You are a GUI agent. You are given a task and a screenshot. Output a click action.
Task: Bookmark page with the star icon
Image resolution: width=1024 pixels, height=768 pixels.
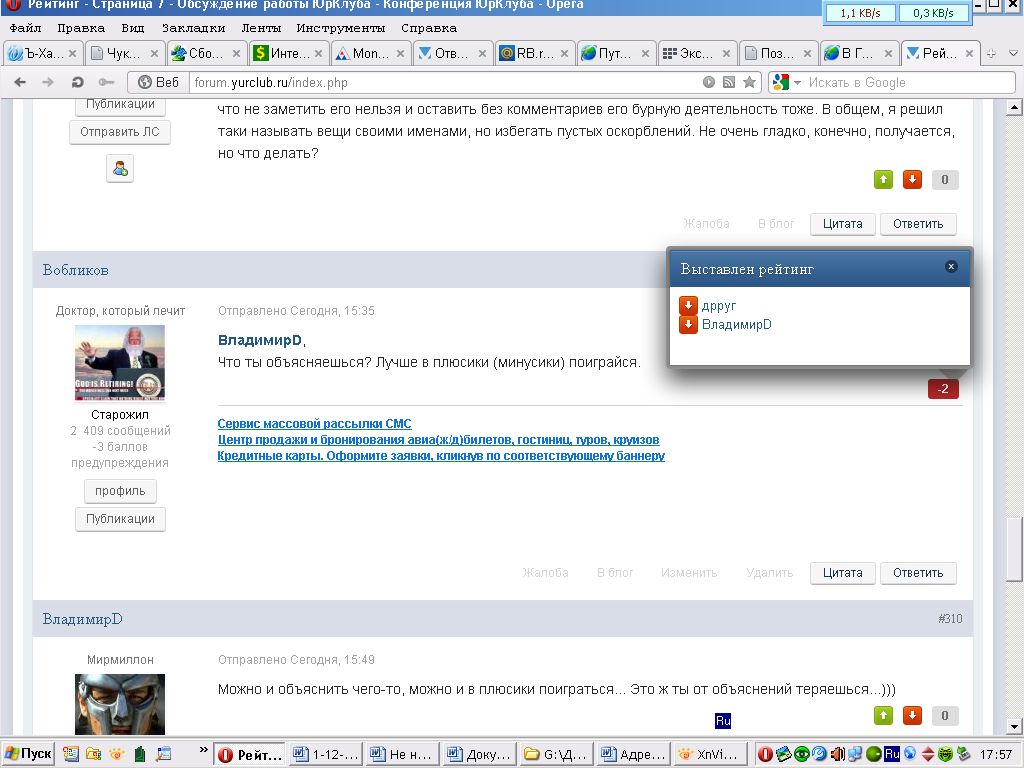tap(749, 82)
